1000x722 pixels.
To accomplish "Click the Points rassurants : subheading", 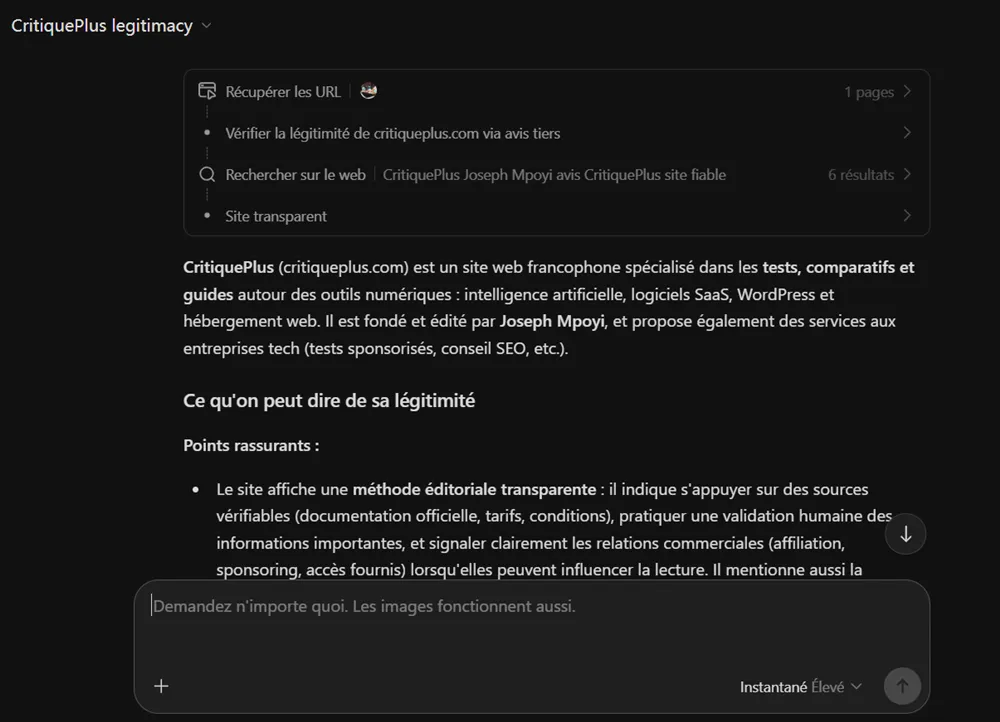I will (251, 445).
